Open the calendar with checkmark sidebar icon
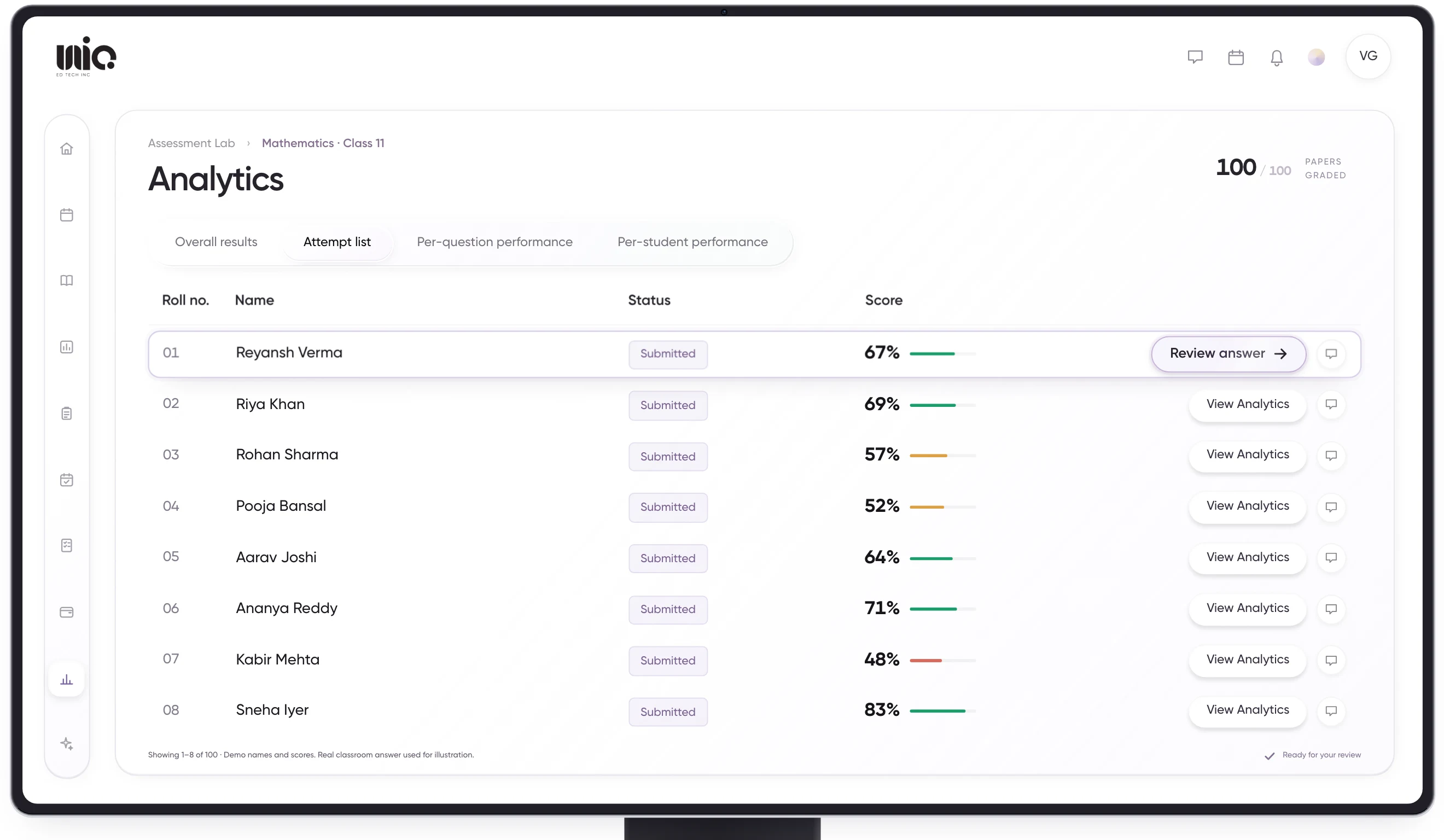 pos(67,480)
